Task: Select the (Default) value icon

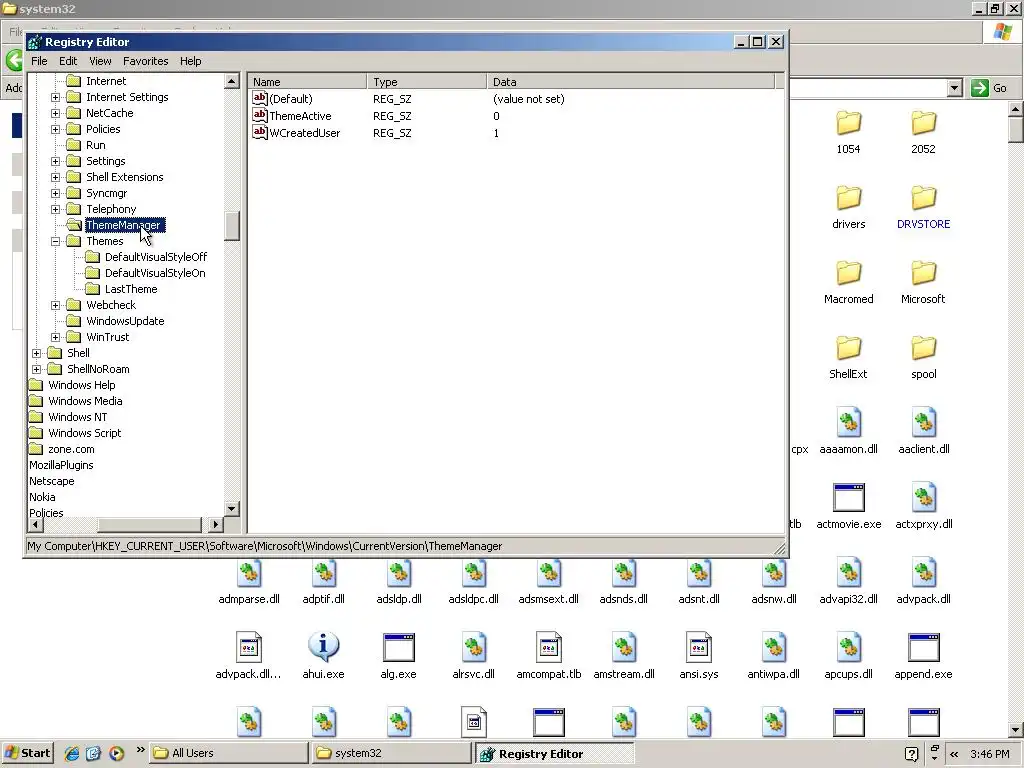Action: (260, 99)
